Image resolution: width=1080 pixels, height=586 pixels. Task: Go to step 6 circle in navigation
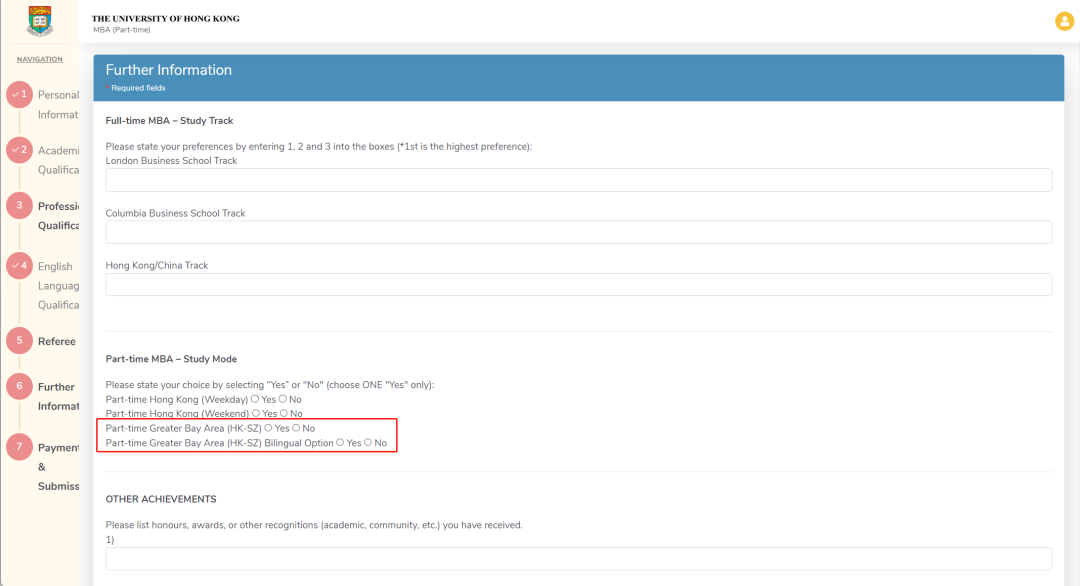click(x=19, y=386)
